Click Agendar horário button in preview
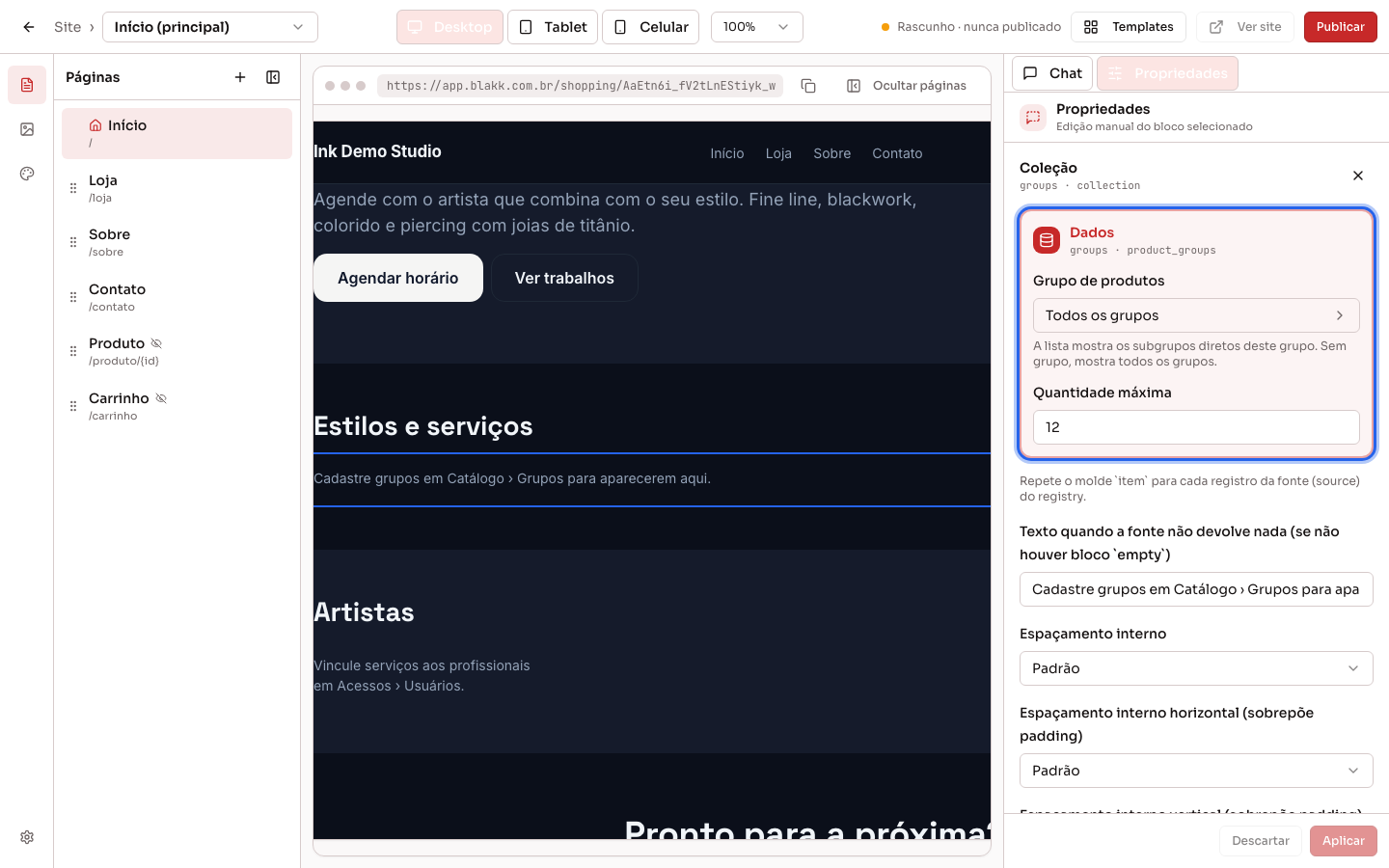Viewport: 1389px width, 868px height. click(398, 278)
